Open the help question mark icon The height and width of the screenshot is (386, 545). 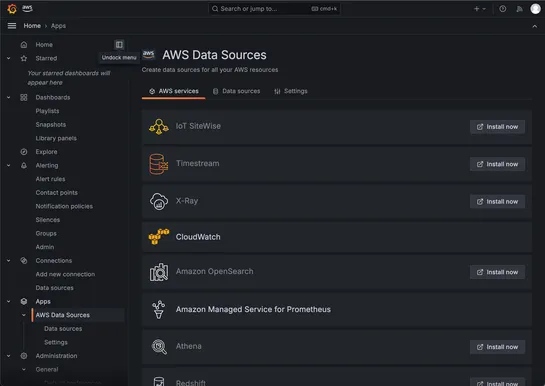(x=503, y=9)
